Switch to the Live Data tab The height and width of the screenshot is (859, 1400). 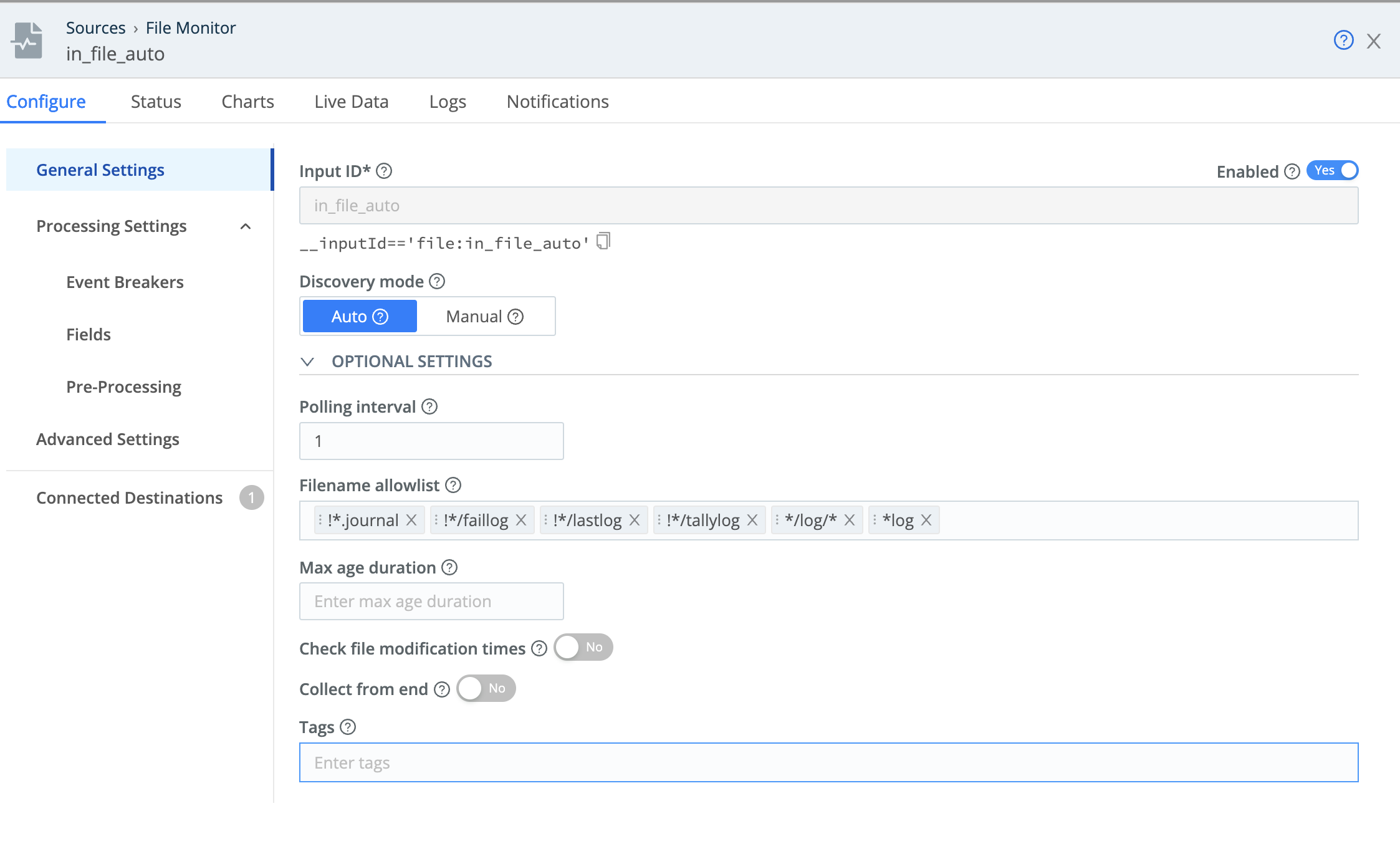351,102
